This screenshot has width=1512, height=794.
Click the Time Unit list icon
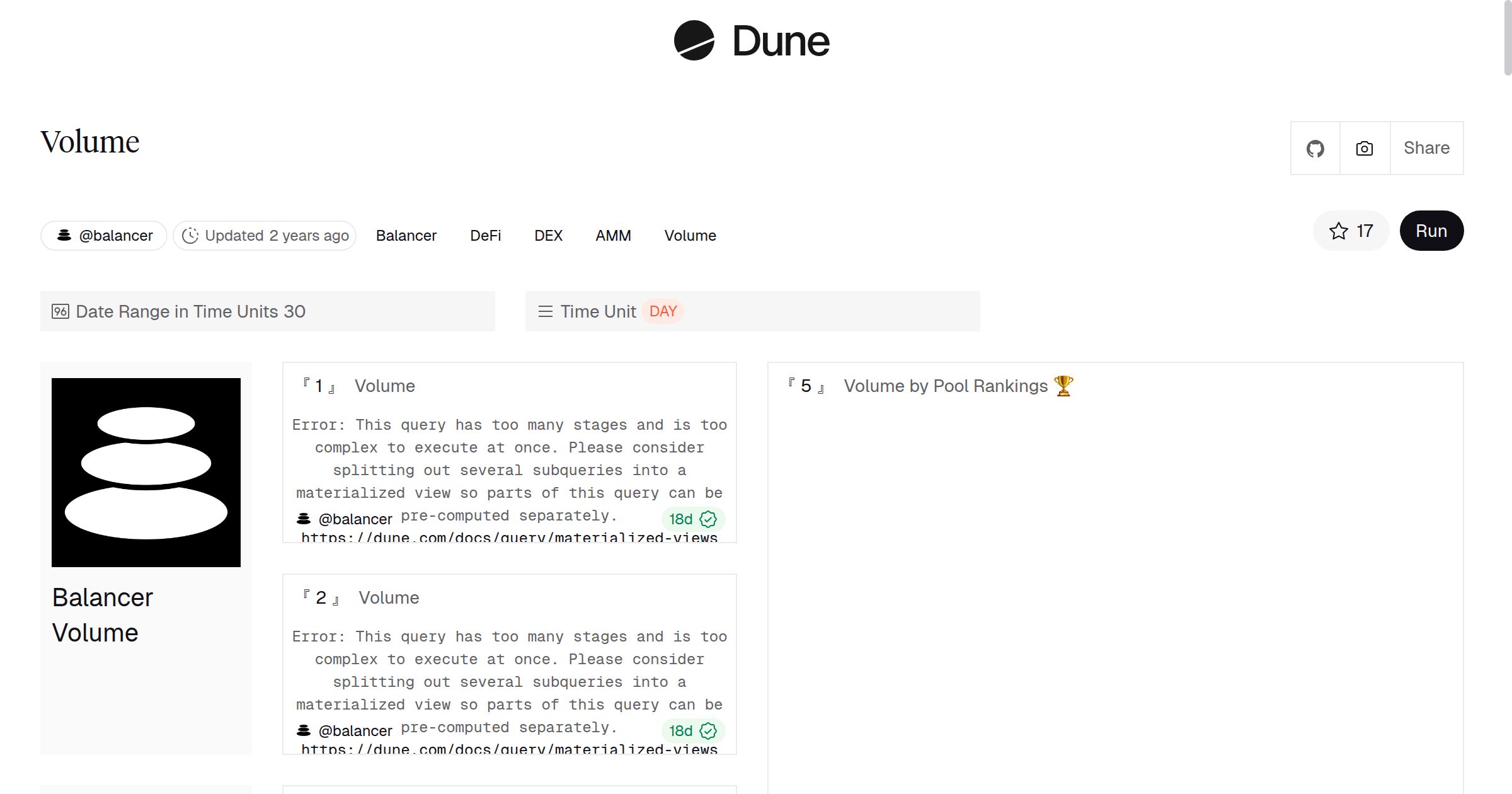pos(545,311)
